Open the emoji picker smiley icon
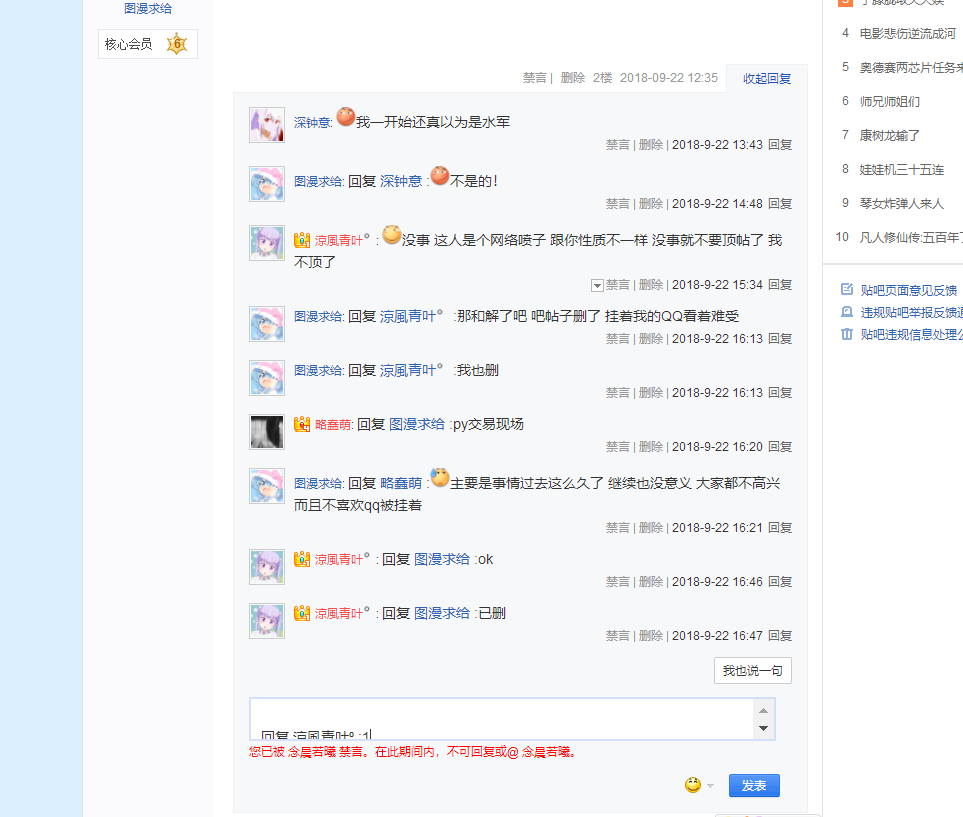The width and height of the screenshot is (963, 817). click(693, 785)
